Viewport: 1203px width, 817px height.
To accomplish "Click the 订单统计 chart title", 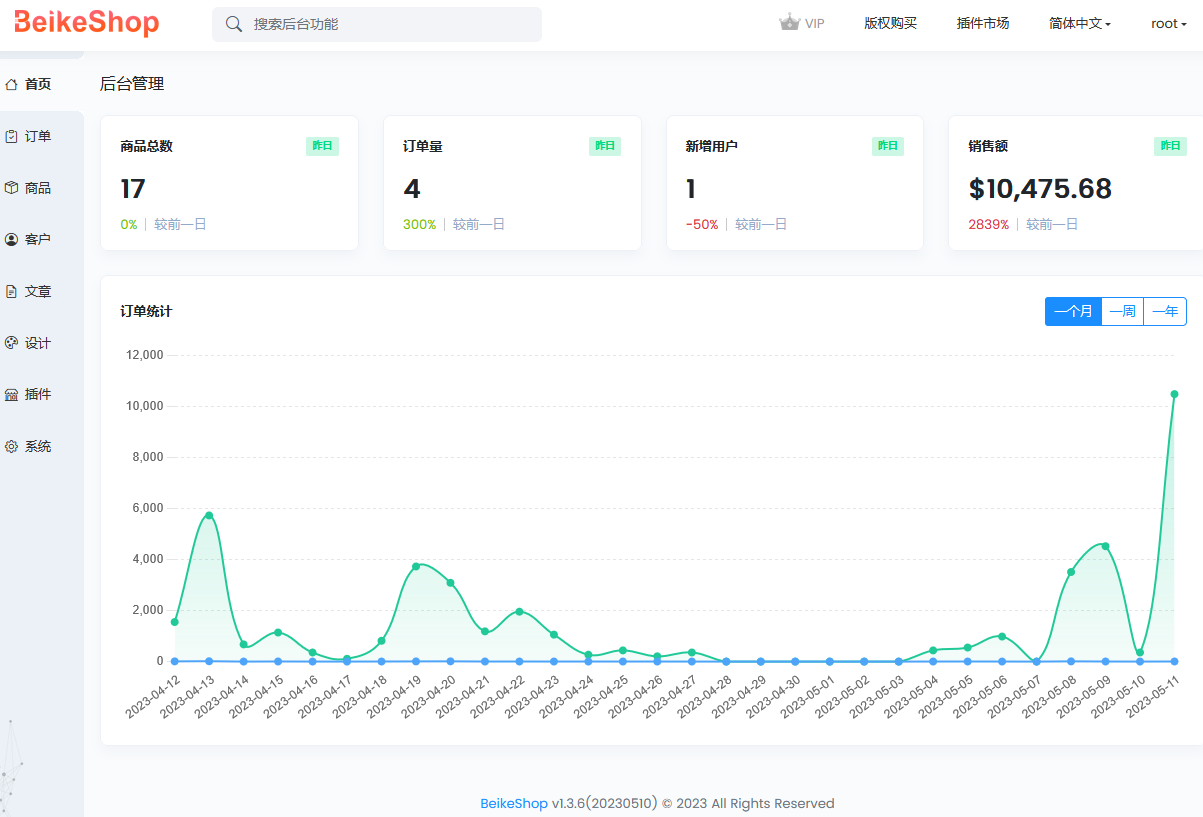I will pos(146,311).
